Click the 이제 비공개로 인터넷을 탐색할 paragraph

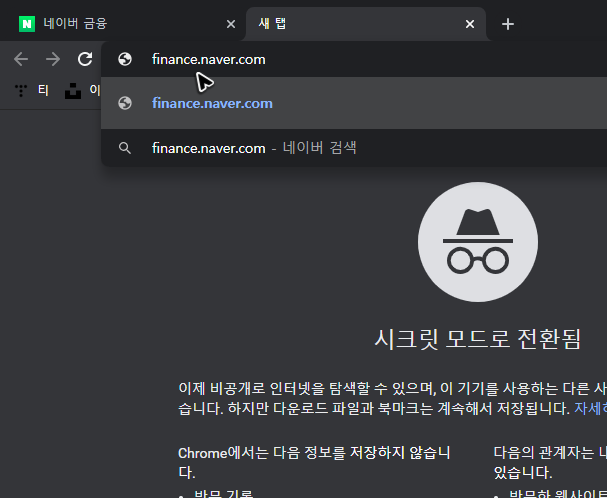(x=392, y=398)
